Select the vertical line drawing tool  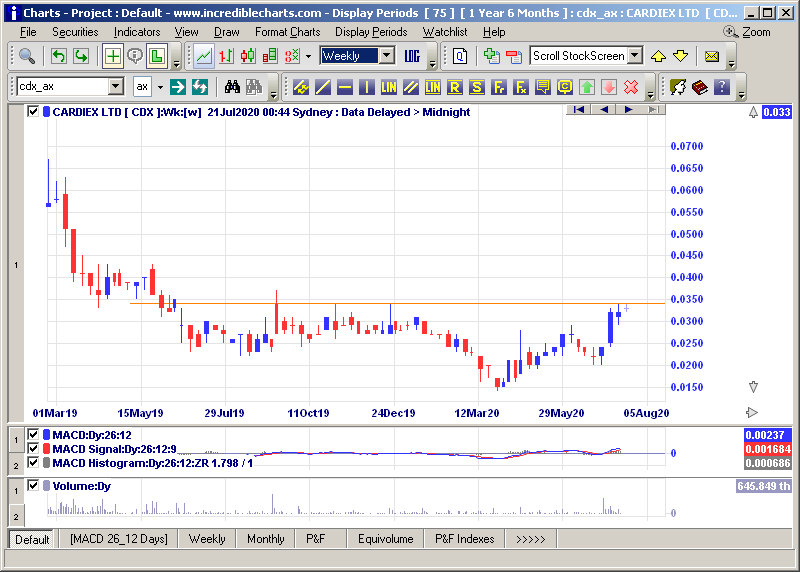(x=367, y=87)
